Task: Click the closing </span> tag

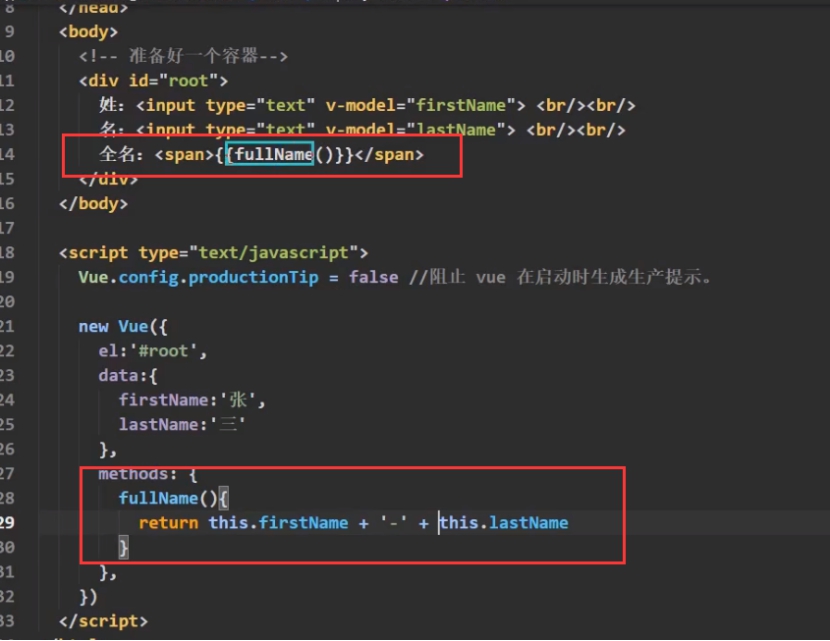Action: 389,154
